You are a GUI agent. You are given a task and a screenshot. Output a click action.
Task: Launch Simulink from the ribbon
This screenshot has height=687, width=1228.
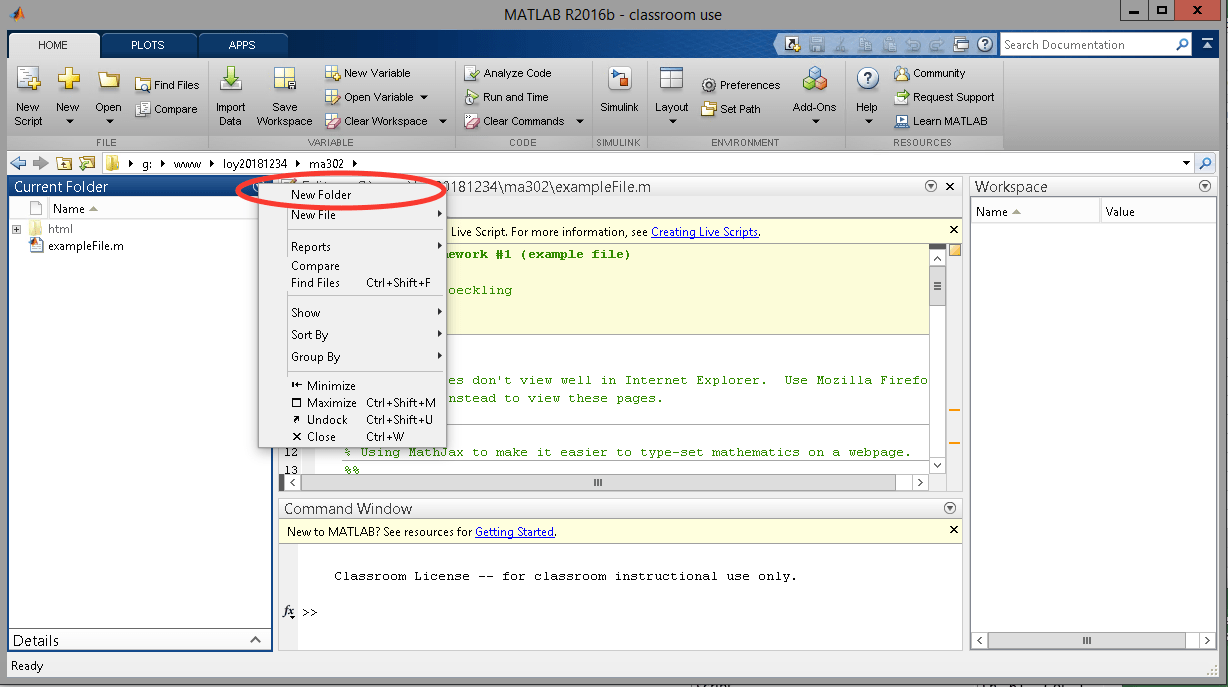[619, 91]
